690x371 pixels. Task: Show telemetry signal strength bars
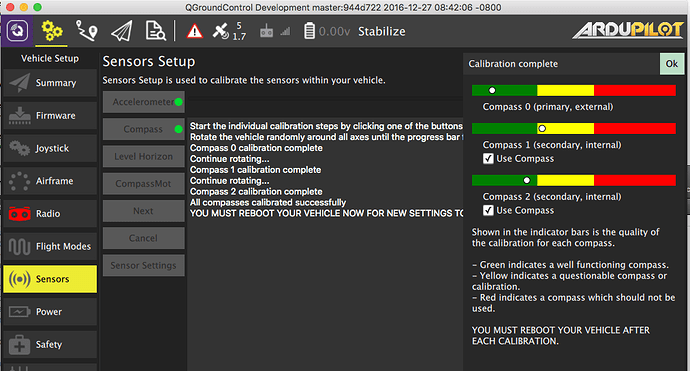pos(286,31)
